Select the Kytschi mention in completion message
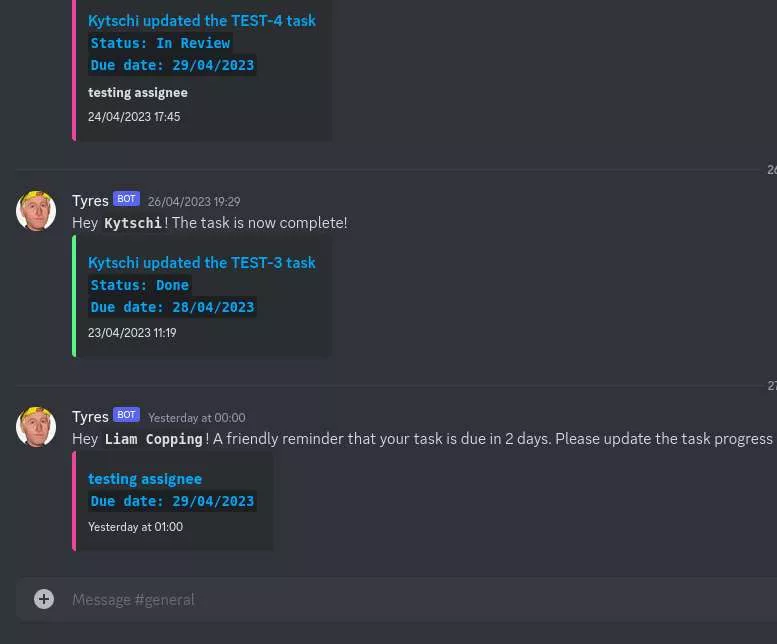This screenshot has height=644, width=777. [x=133, y=223]
